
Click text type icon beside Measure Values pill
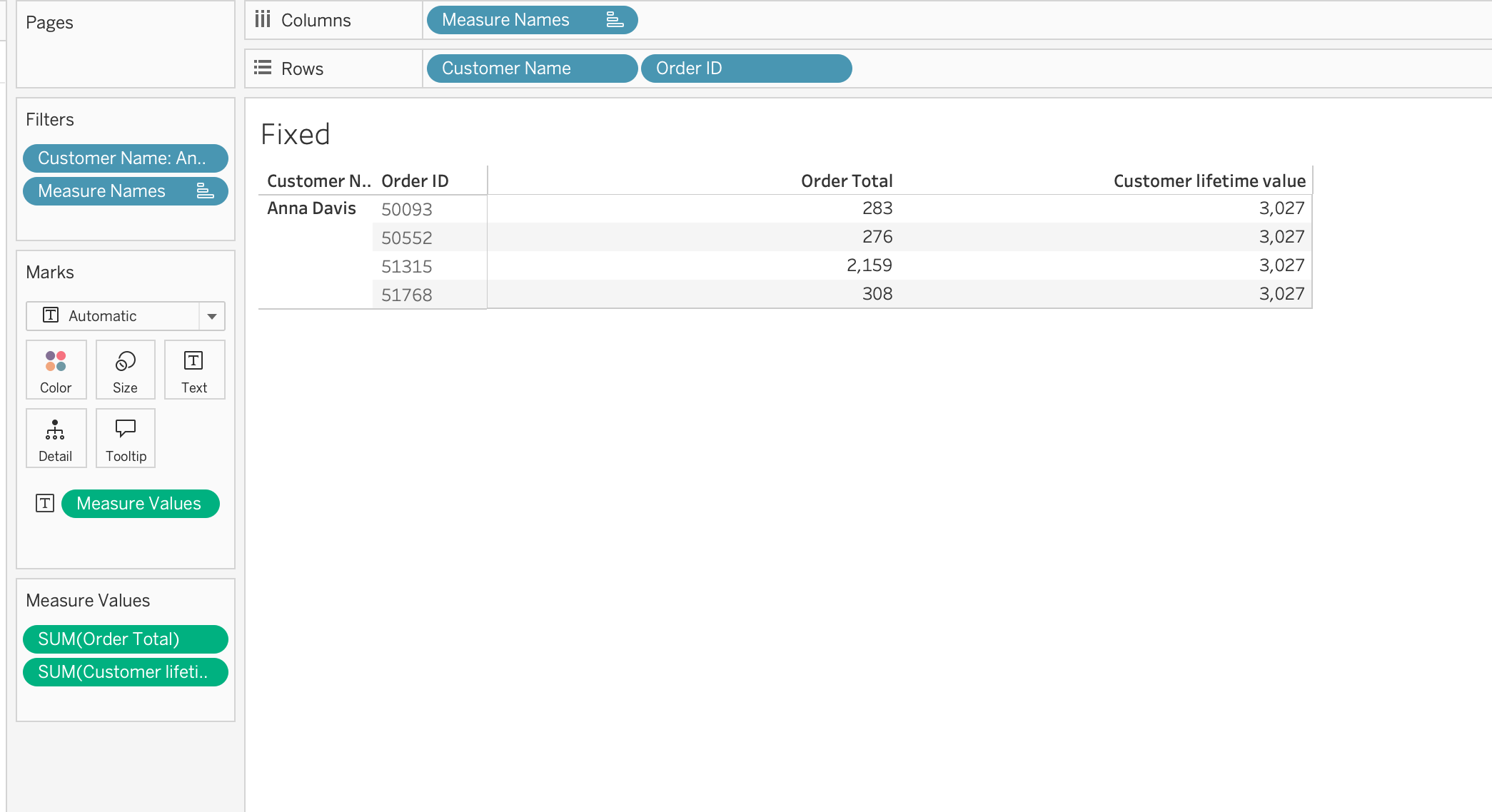pos(45,504)
